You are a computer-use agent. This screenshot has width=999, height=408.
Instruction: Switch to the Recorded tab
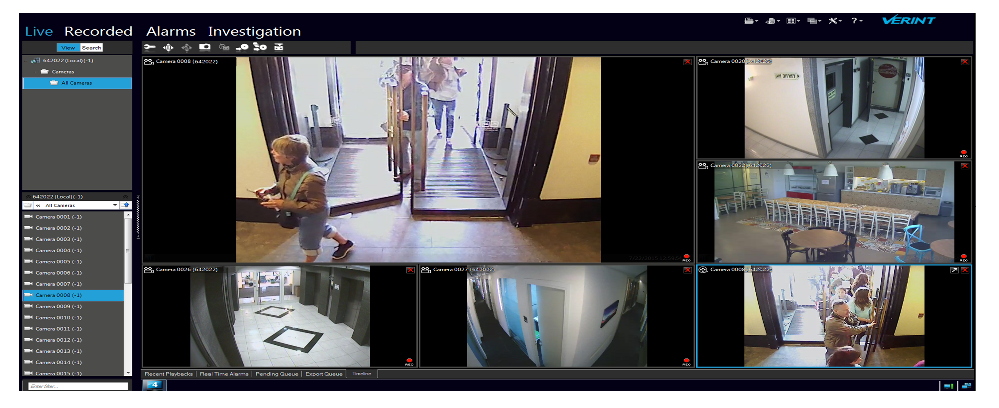point(98,31)
